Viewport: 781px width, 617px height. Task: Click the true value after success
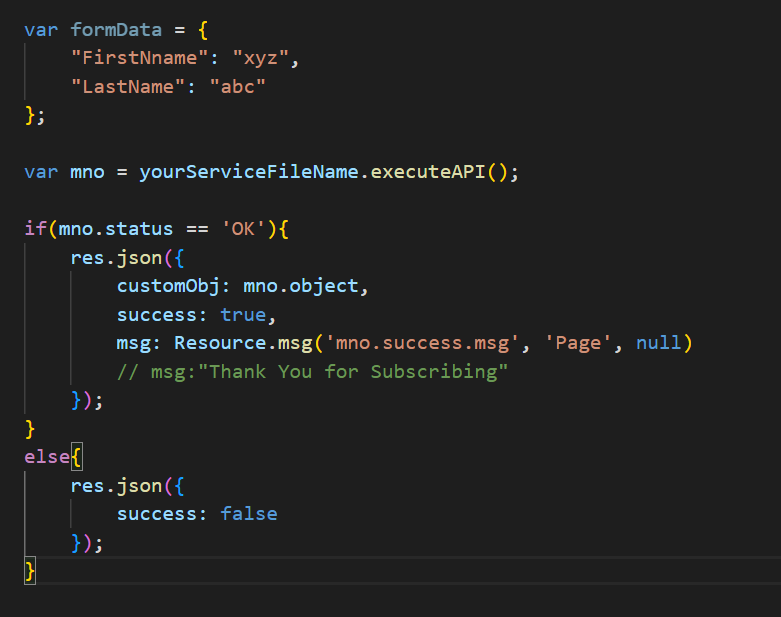(243, 315)
